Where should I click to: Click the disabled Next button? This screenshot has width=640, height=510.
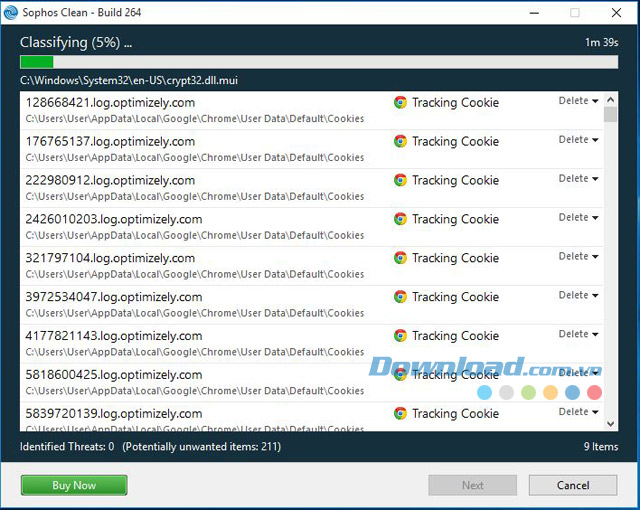point(473,485)
